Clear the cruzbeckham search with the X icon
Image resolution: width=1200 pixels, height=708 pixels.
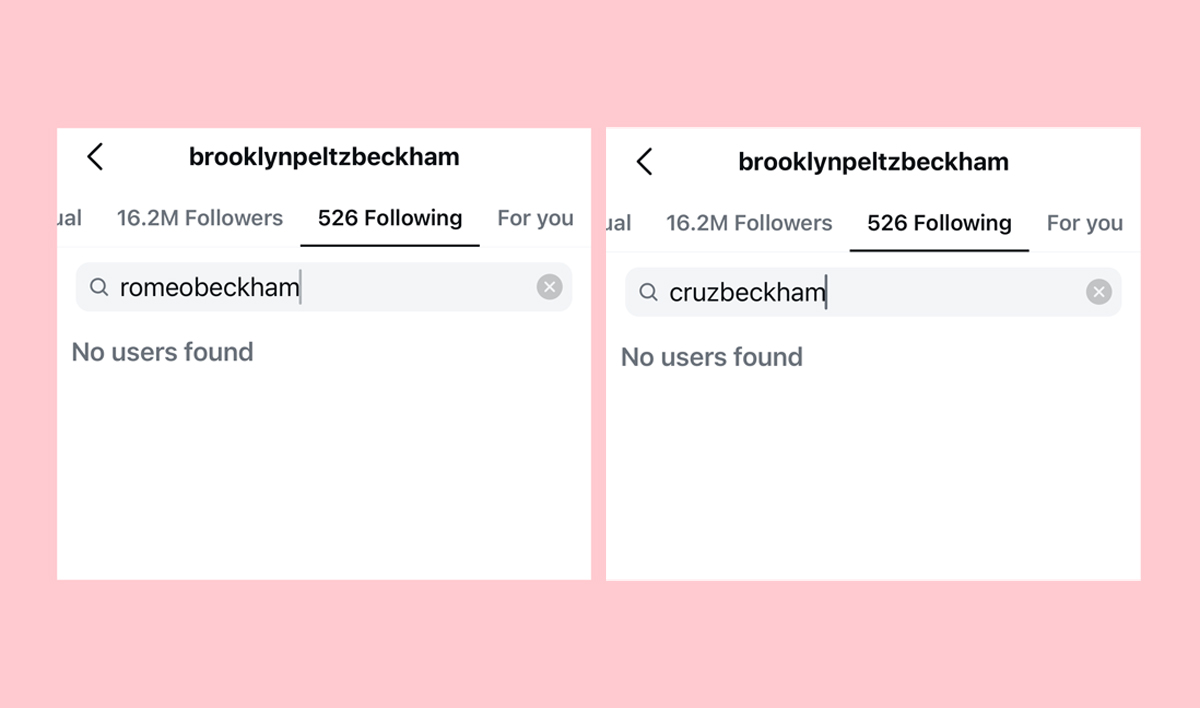click(x=1099, y=291)
